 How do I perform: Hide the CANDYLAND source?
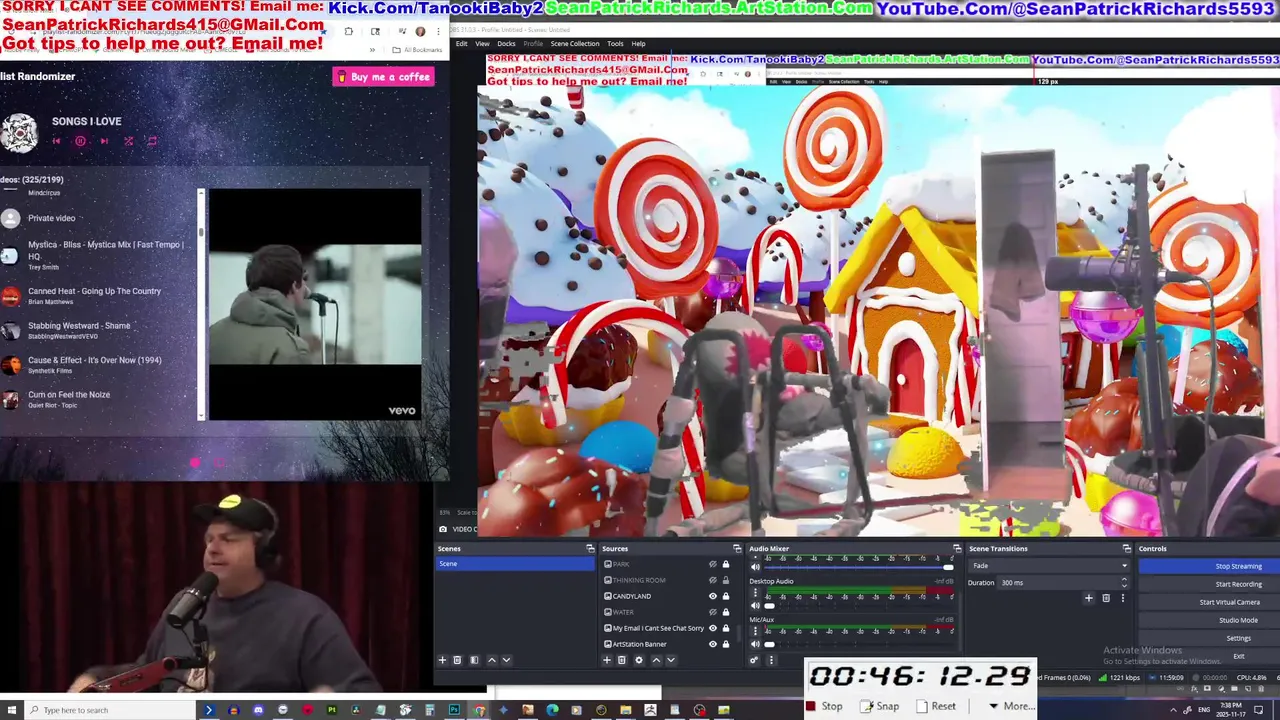pos(713,596)
